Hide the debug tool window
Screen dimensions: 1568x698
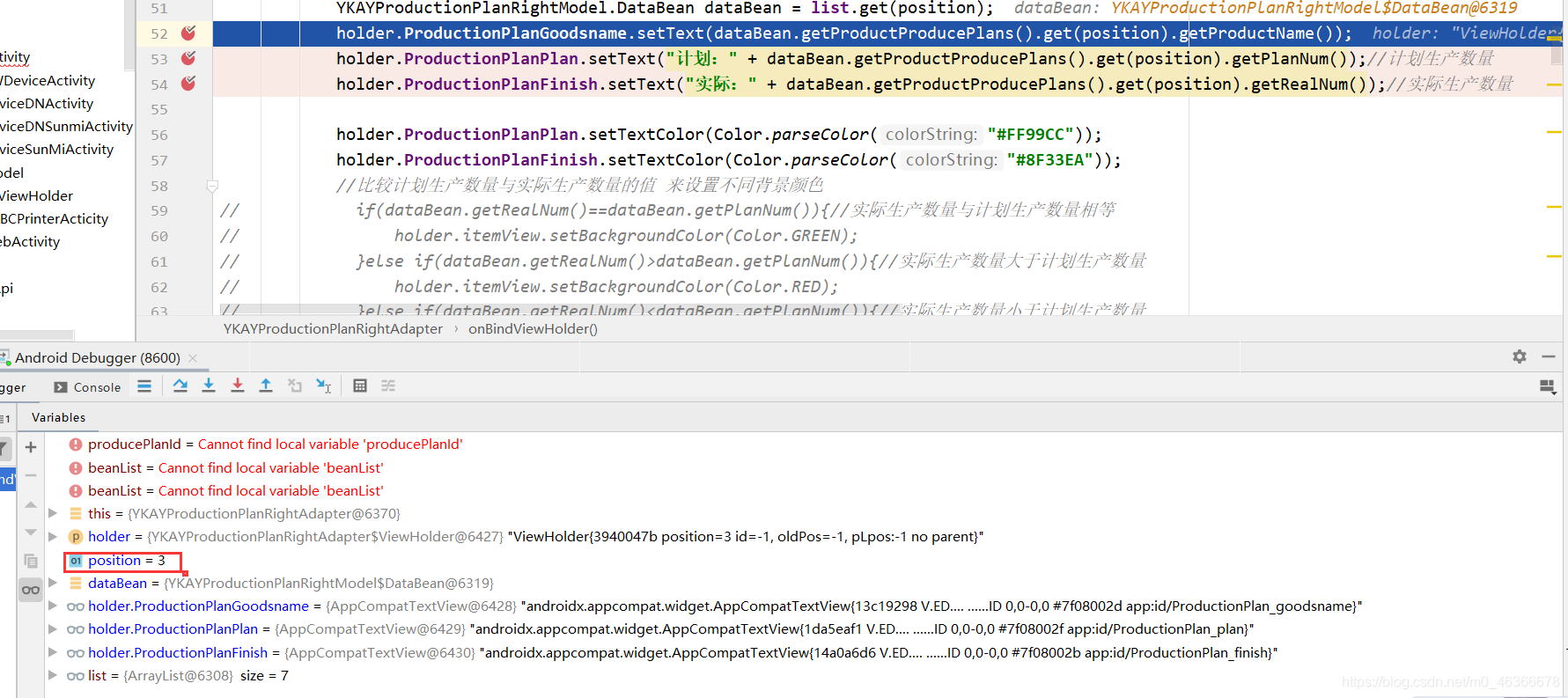click(1549, 356)
